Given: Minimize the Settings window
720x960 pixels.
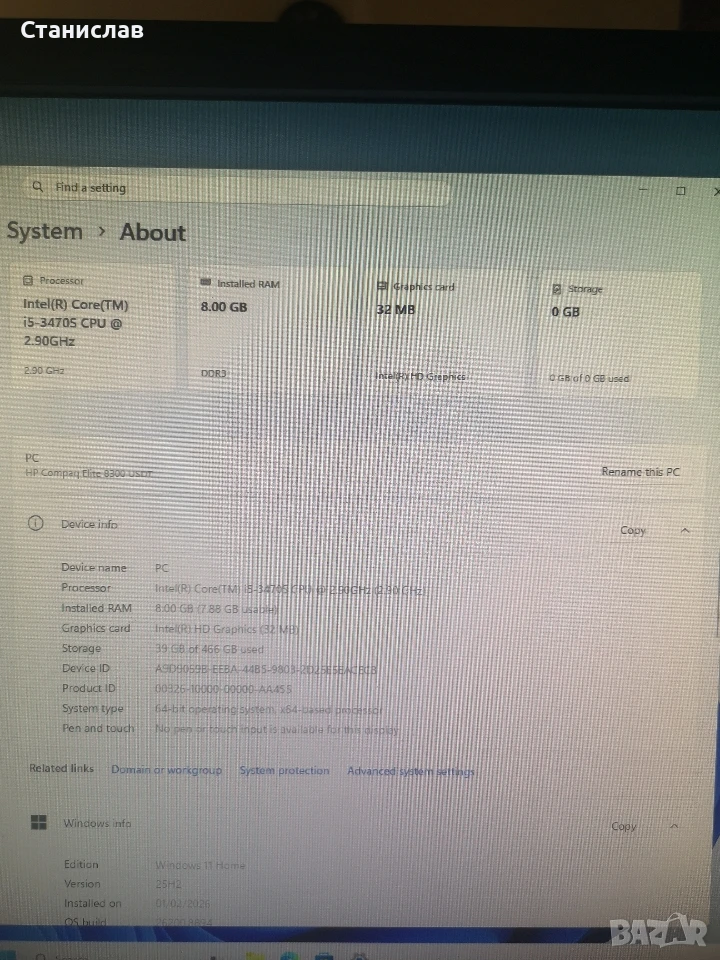Looking at the screenshot, I should (x=643, y=190).
